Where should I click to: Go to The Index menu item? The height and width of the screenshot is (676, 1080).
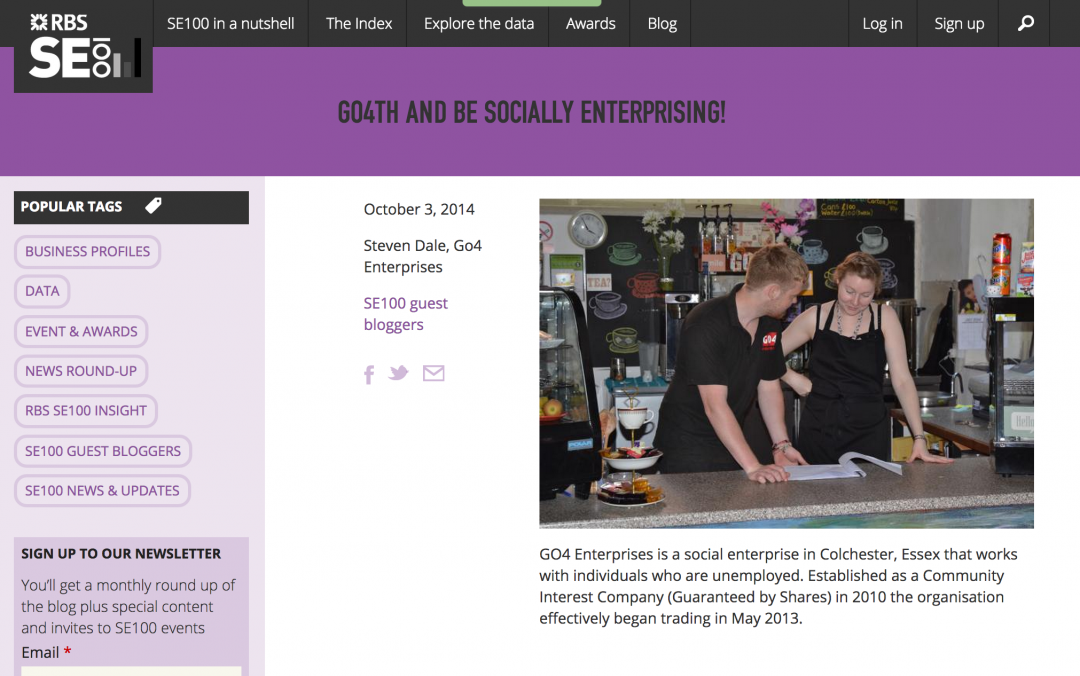pyautogui.click(x=358, y=23)
